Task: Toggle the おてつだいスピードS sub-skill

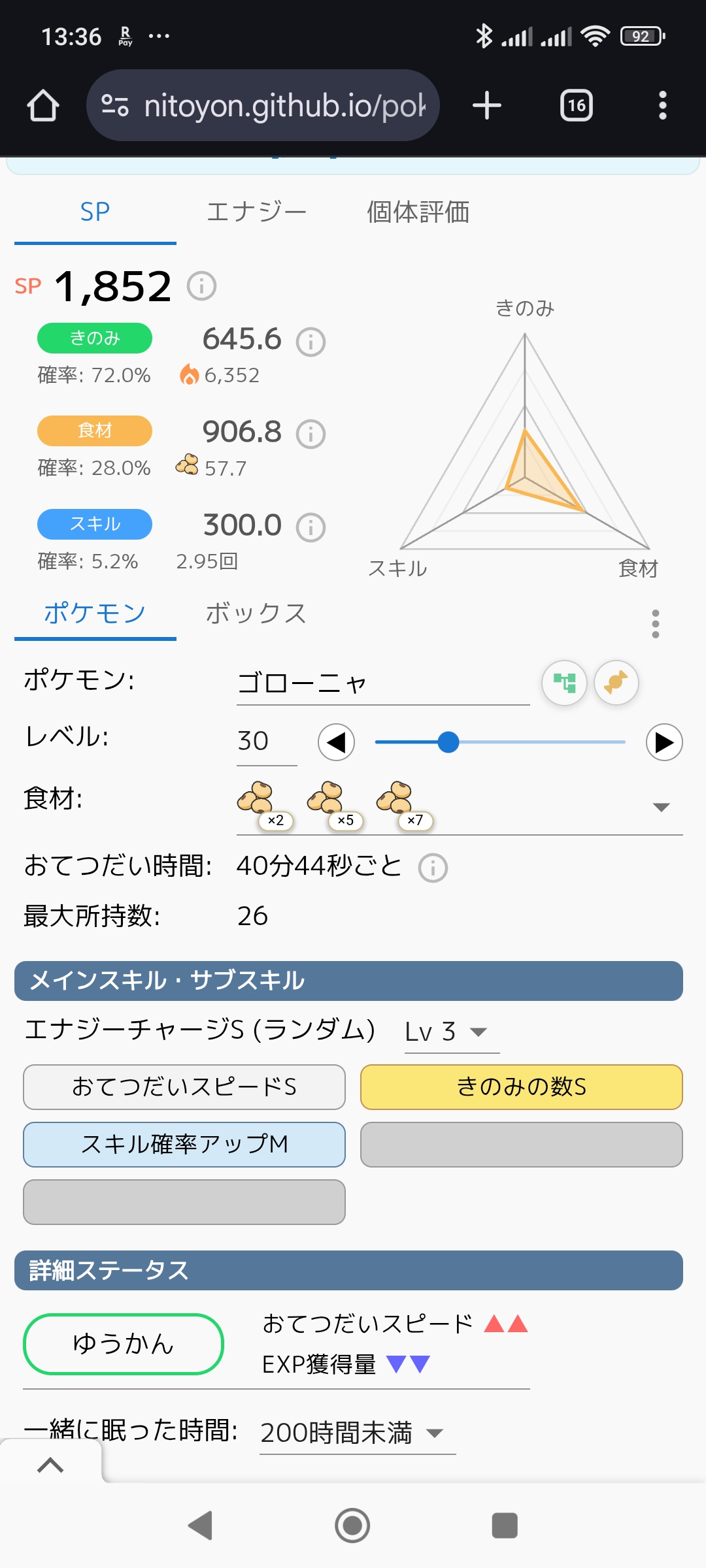Action: click(x=184, y=1087)
